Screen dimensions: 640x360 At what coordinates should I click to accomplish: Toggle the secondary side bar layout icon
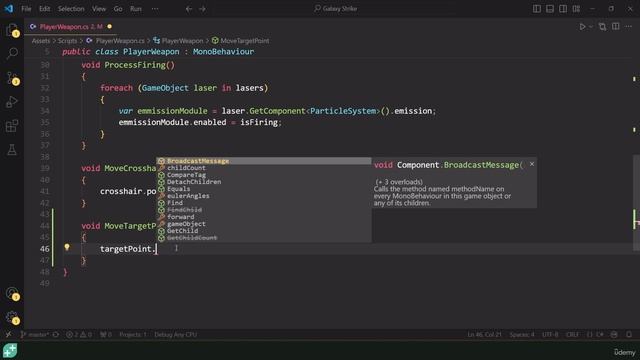tap(563, 9)
